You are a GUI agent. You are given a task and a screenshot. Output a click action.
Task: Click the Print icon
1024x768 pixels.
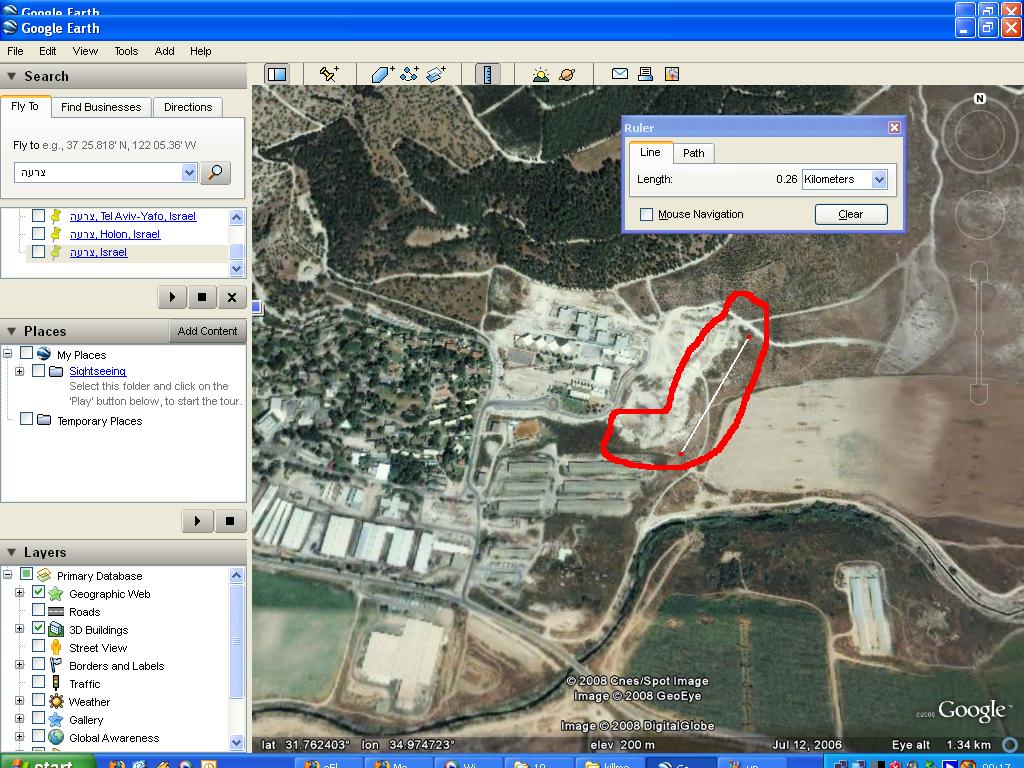click(646, 74)
